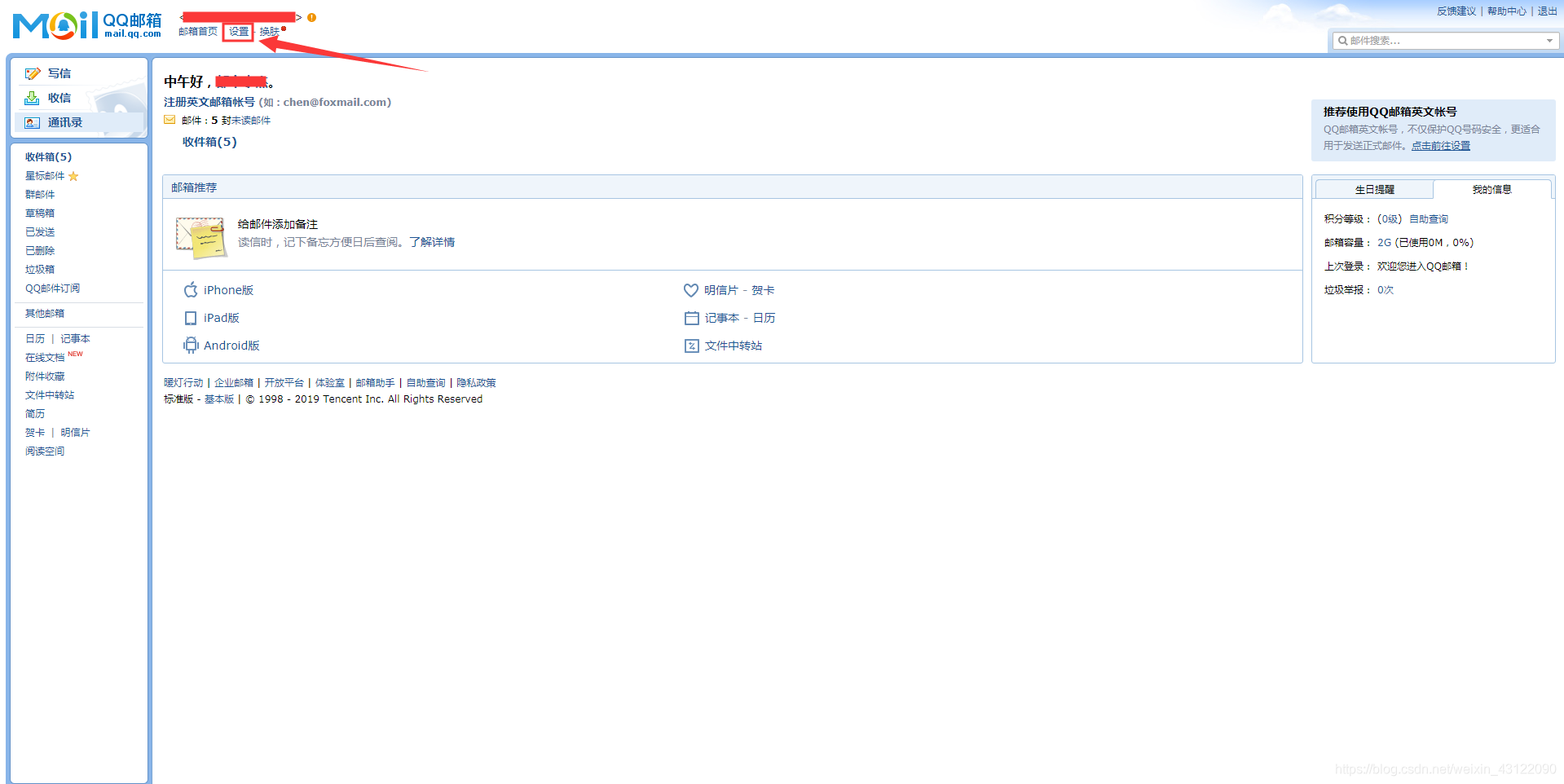This screenshot has width=1564, height=784.
Task: Open 设置 in the top menu
Action: (x=239, y=32)
